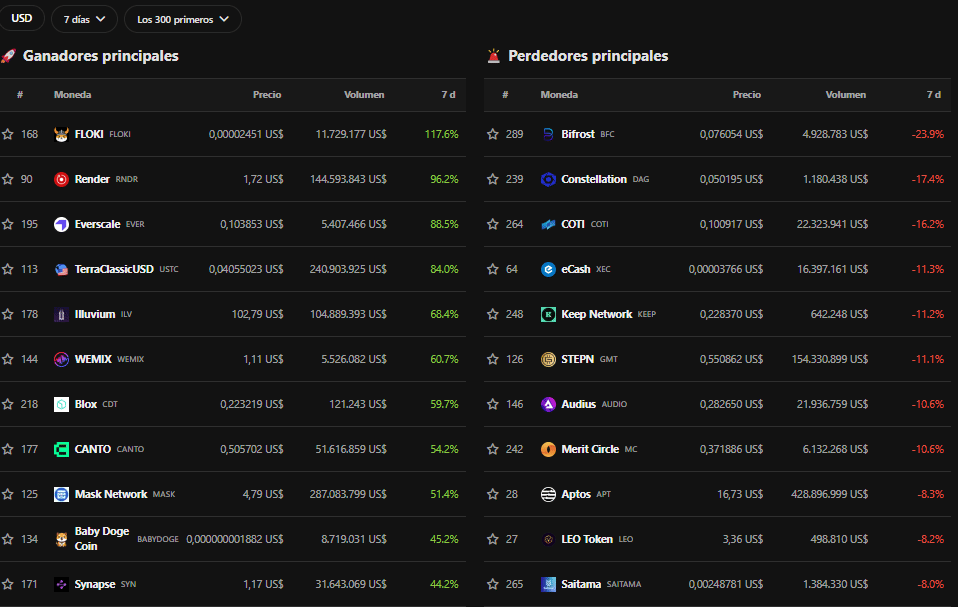Click Bifrost's -23.9% weekly change
The height and width of the screenshot is (607, 958).
click(927, 134)
